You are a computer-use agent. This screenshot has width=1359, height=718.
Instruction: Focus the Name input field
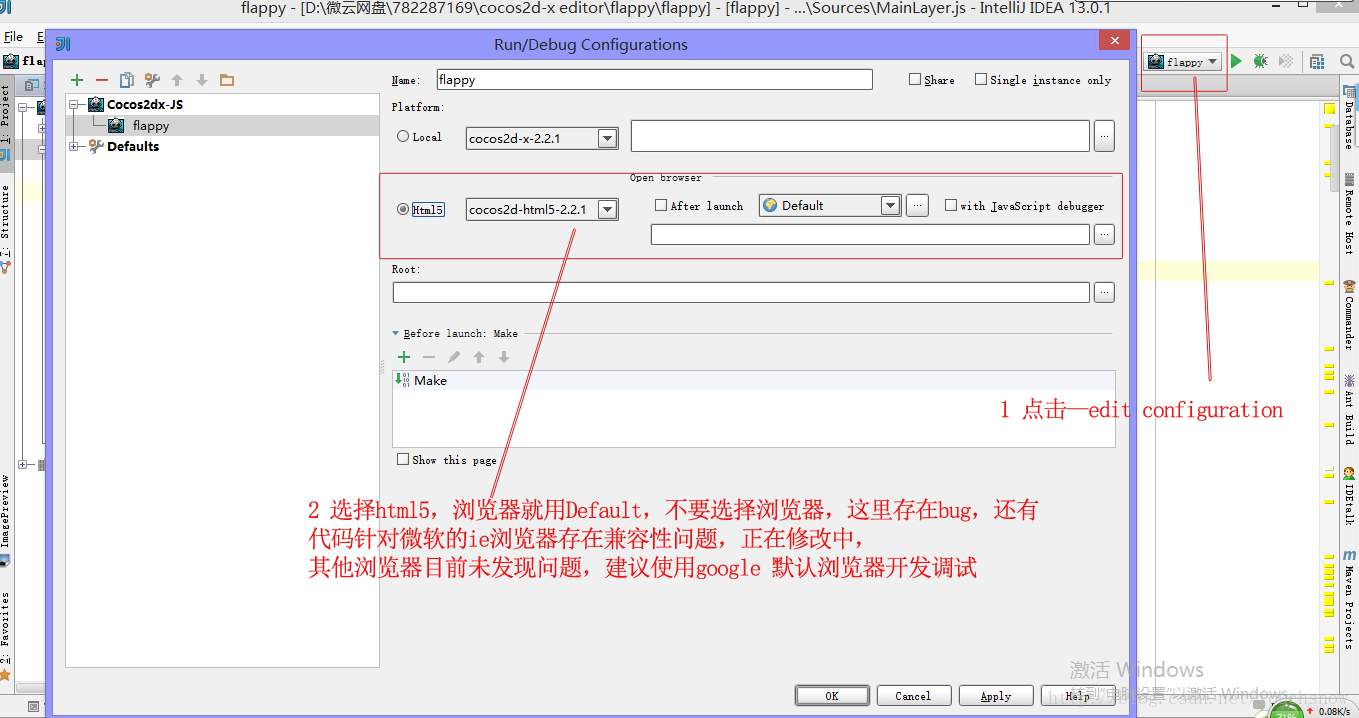pos(653,79)
